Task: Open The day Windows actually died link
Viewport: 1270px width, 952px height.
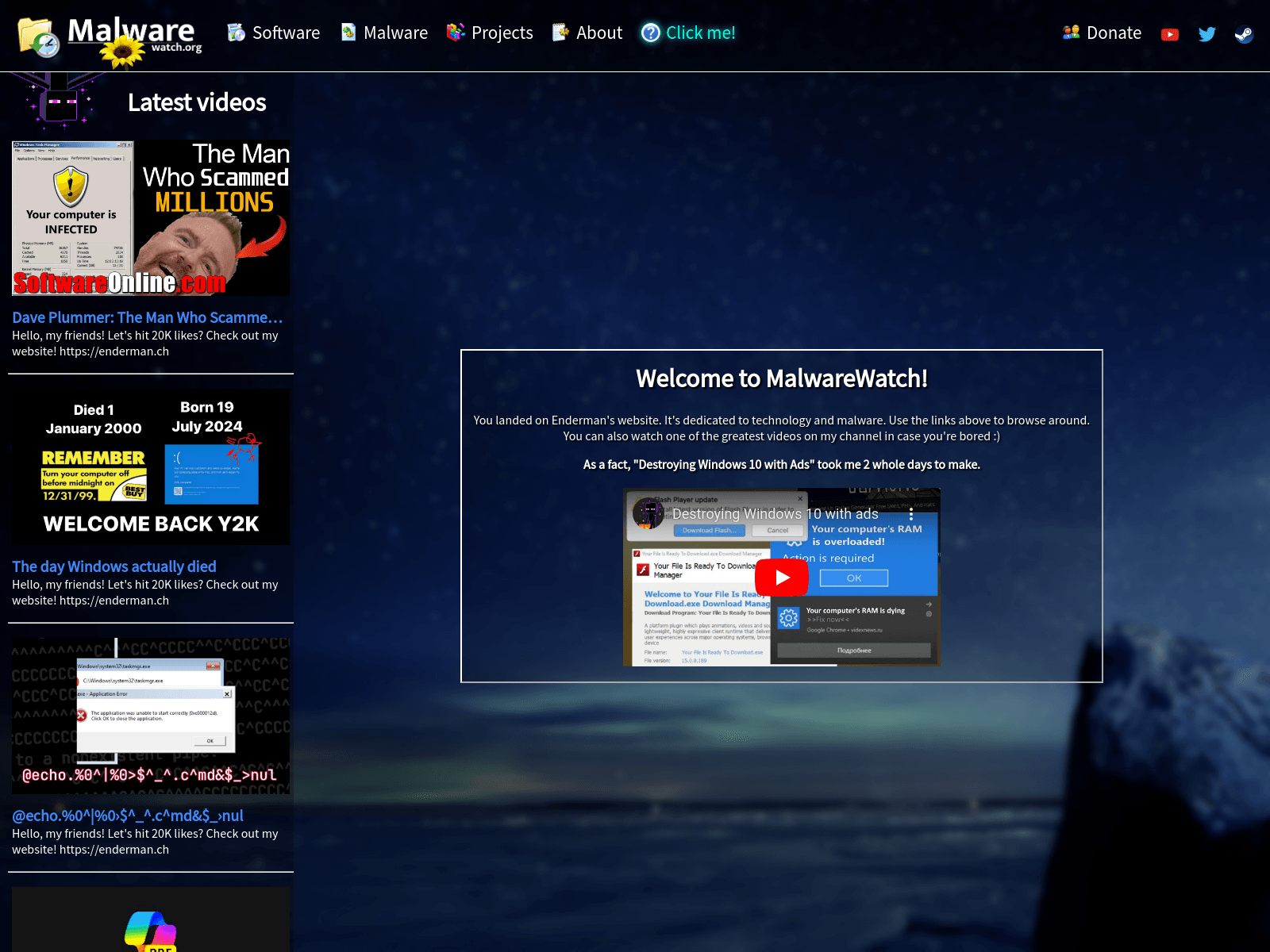Action: 114,566
